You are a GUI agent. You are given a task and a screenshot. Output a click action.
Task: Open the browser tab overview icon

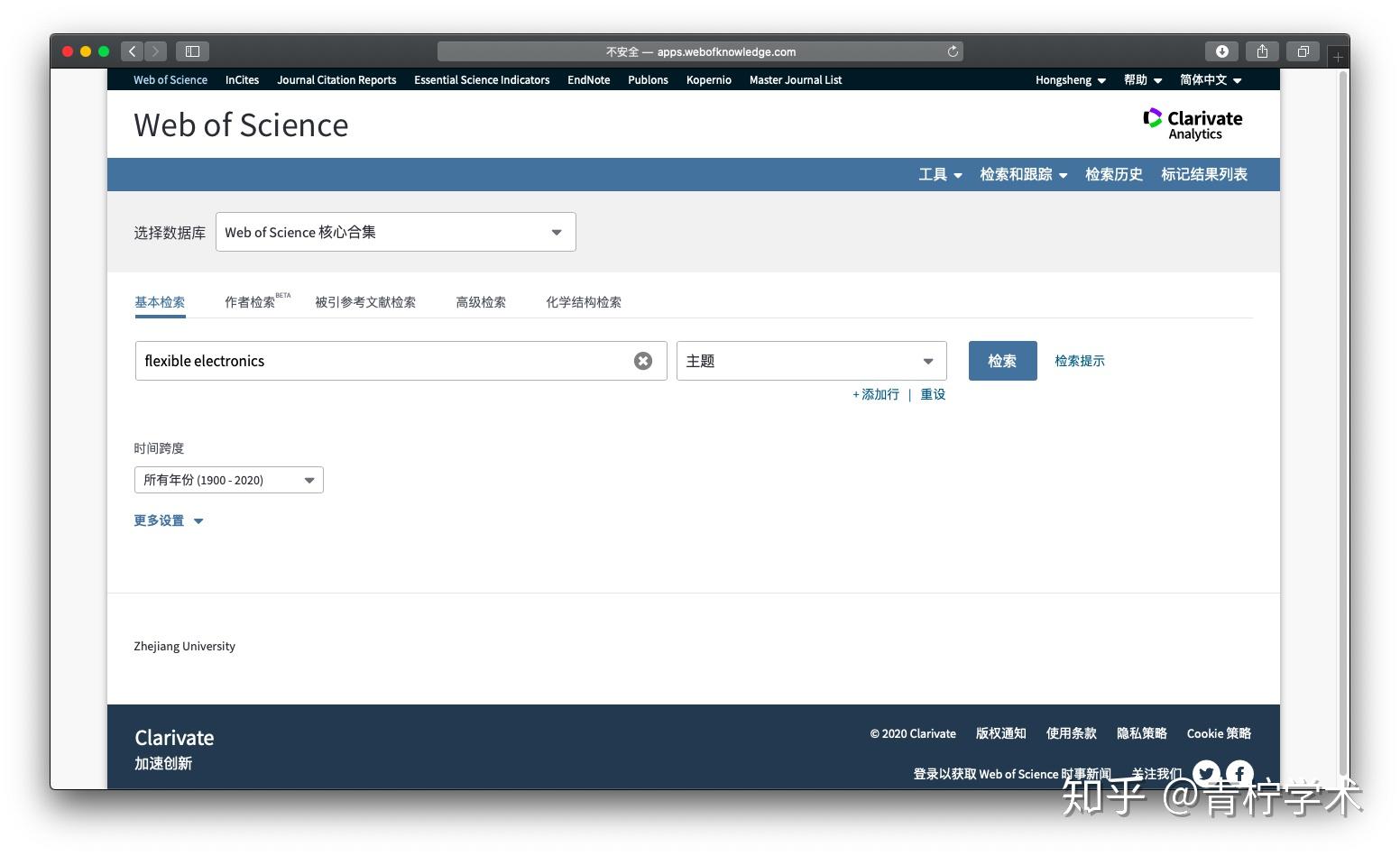(x=1303, y=51)
